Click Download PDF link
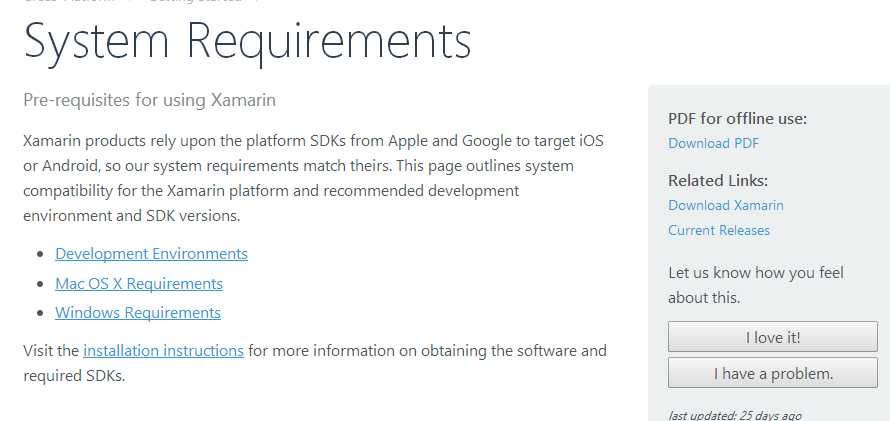The height and width of the screenshot is (421, 890). coord(713,143)
